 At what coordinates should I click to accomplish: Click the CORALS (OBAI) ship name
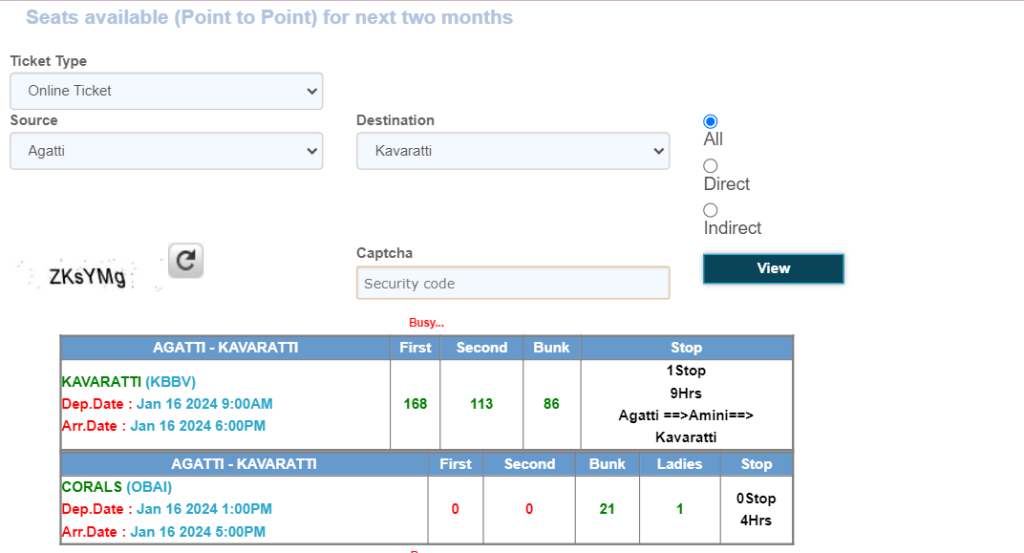[x=116, y=487]
